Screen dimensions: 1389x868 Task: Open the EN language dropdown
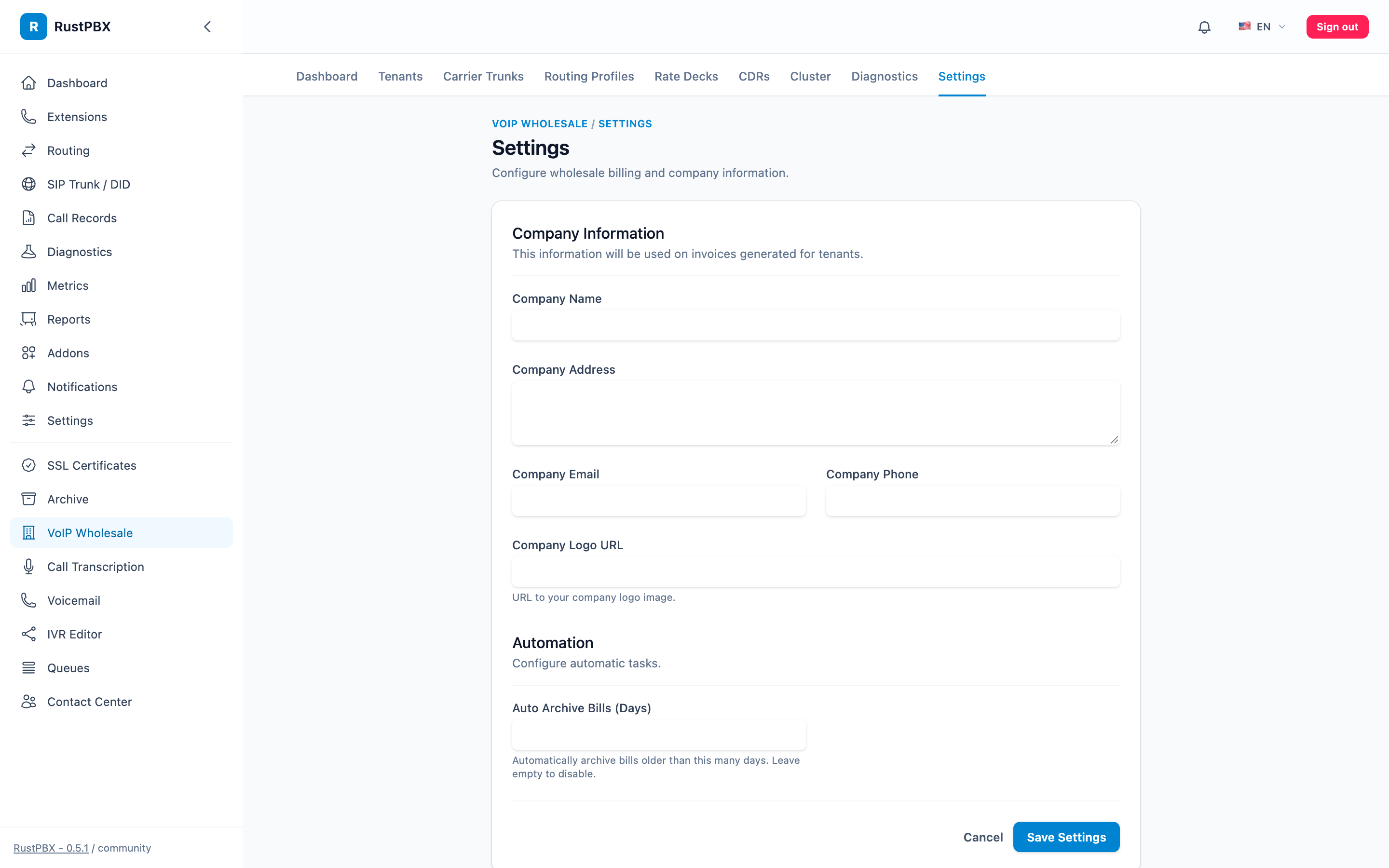click(1262, 27)
